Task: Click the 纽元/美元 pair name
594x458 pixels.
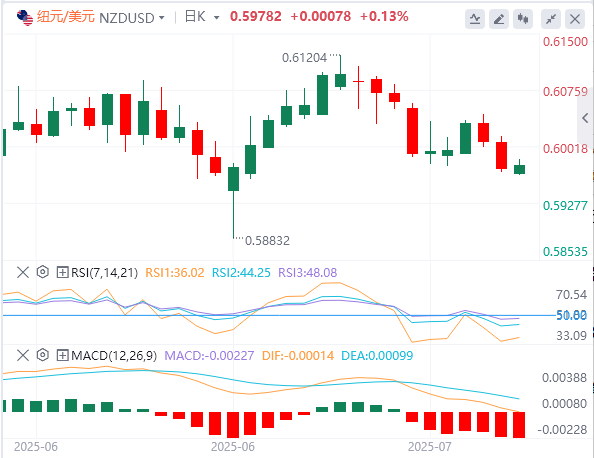Action: [66, 17]
